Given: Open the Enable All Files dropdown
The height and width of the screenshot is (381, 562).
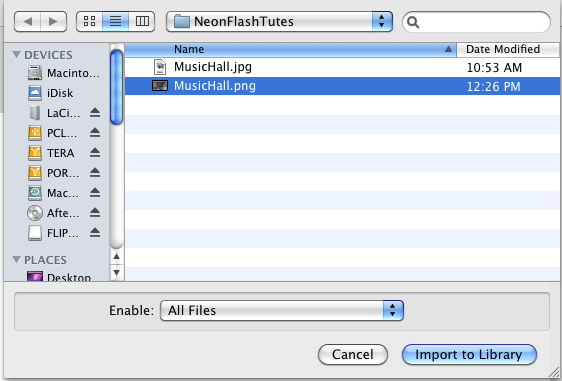Looking at the screenshot, I should point(282,310).
